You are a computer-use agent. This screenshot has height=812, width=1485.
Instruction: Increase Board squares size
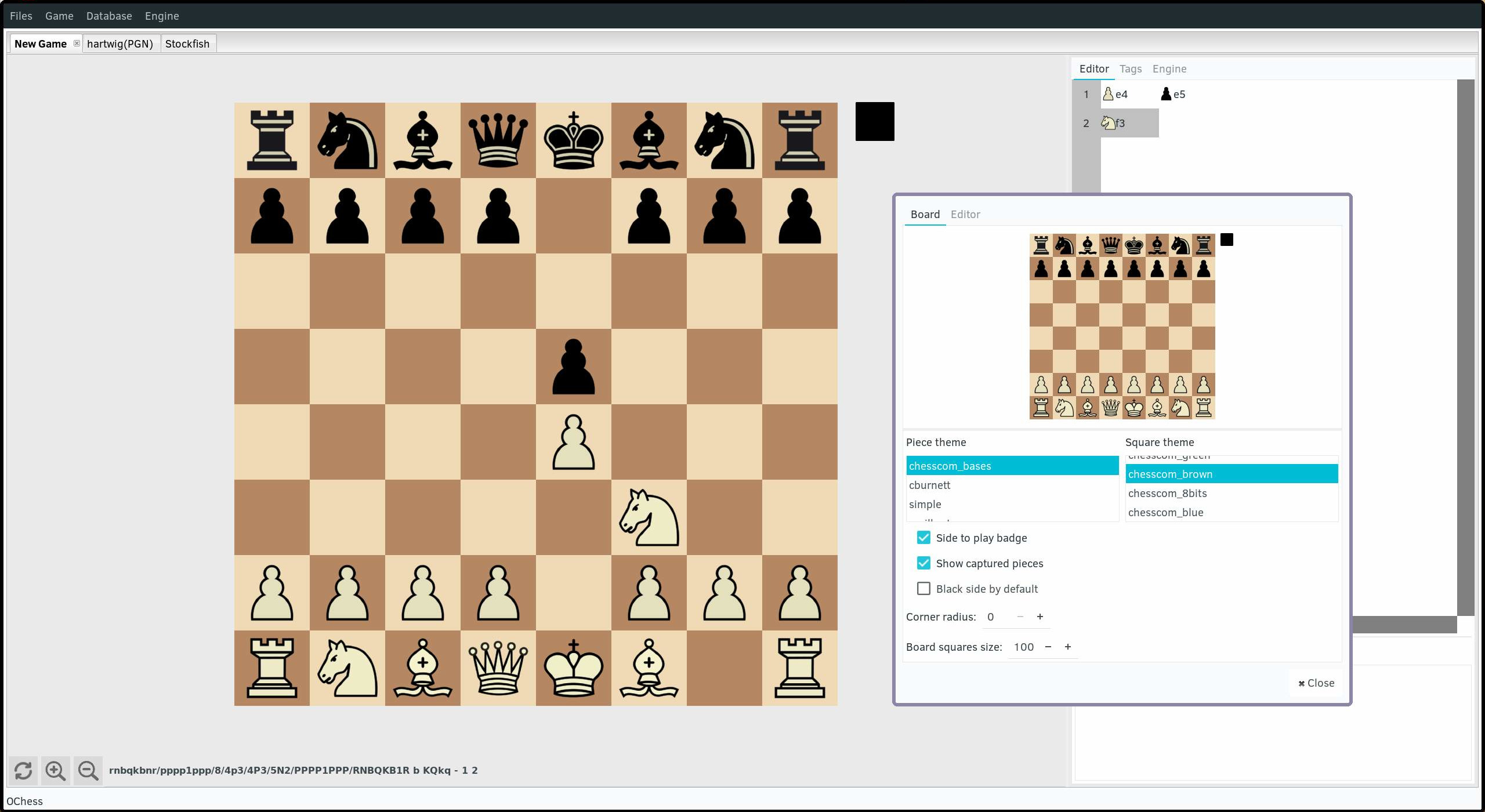(1067, 647)
